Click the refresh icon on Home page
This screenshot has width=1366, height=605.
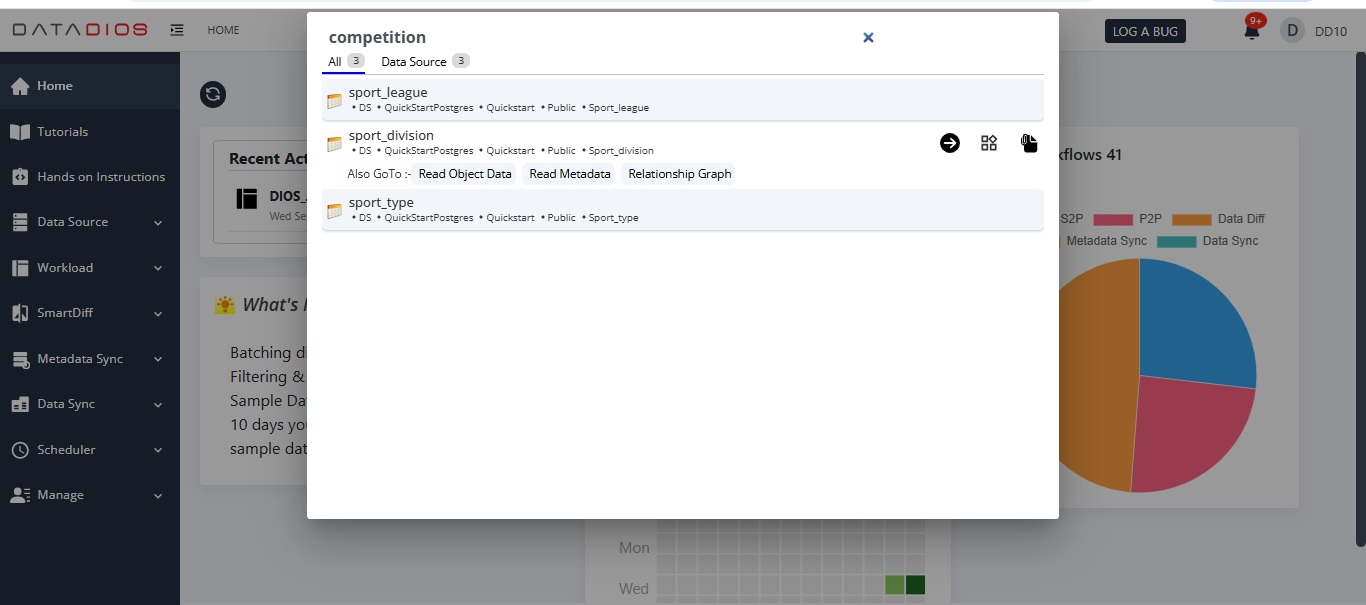(213, 94)
